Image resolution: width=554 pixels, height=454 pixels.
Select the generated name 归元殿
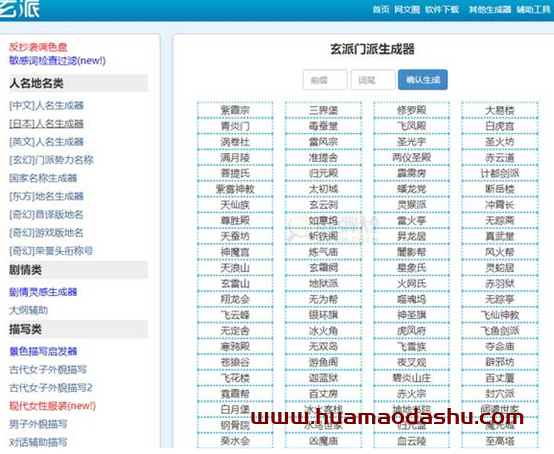323,173
